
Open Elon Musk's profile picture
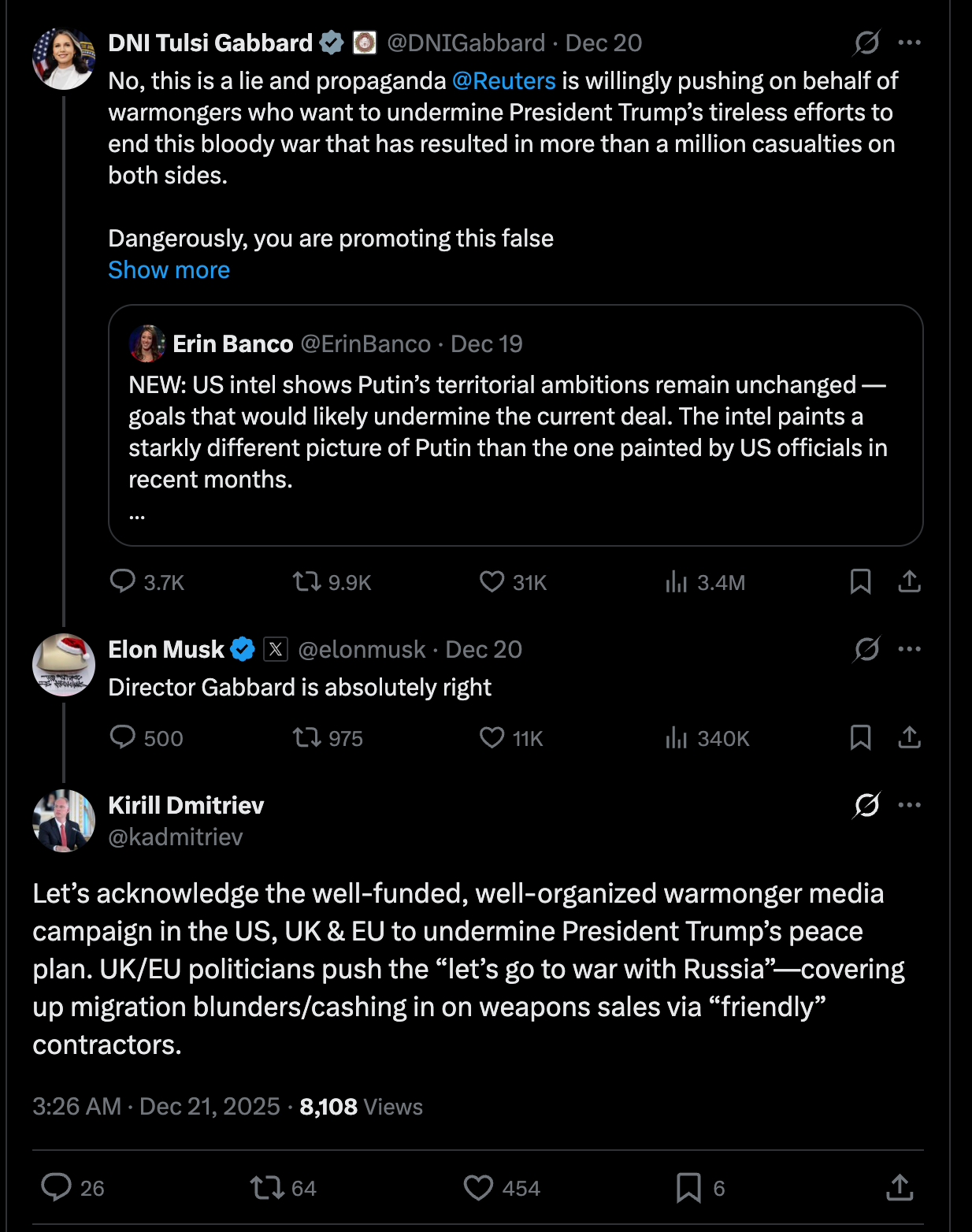(64, 665)
